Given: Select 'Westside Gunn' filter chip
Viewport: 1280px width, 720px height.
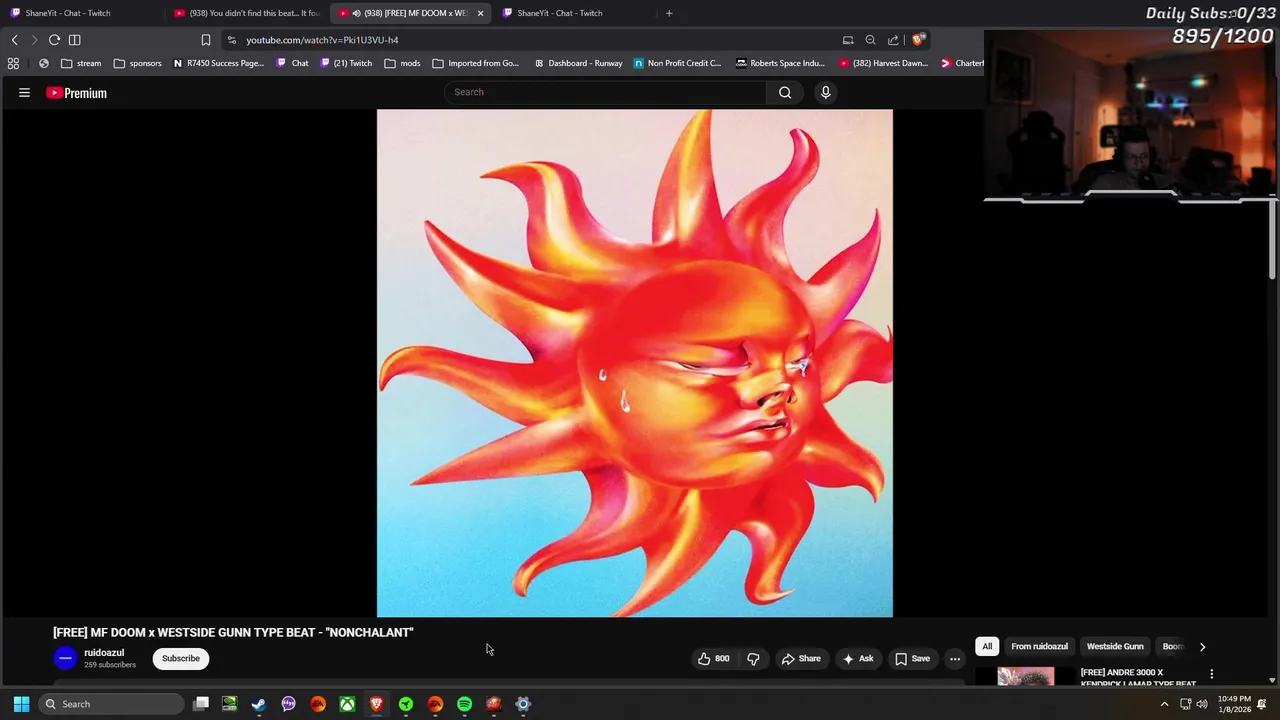Looking at the screenshot, I should tap(1115, 646).
